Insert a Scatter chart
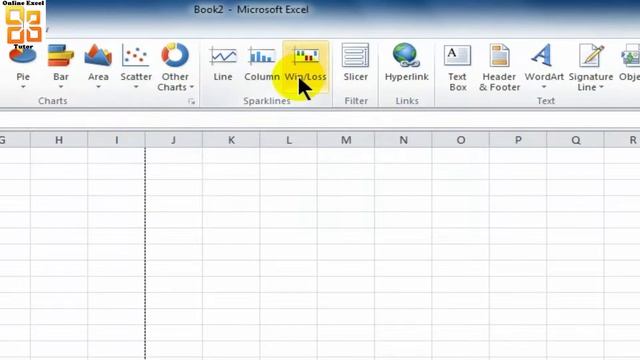The width and height of the screenshot is (640, 360). (136, 67)
